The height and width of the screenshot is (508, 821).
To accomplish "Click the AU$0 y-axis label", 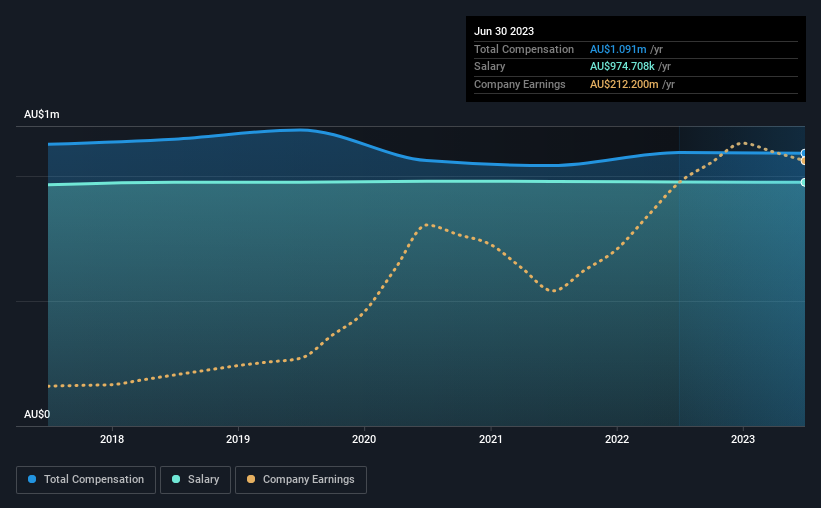I will point(37,414).
